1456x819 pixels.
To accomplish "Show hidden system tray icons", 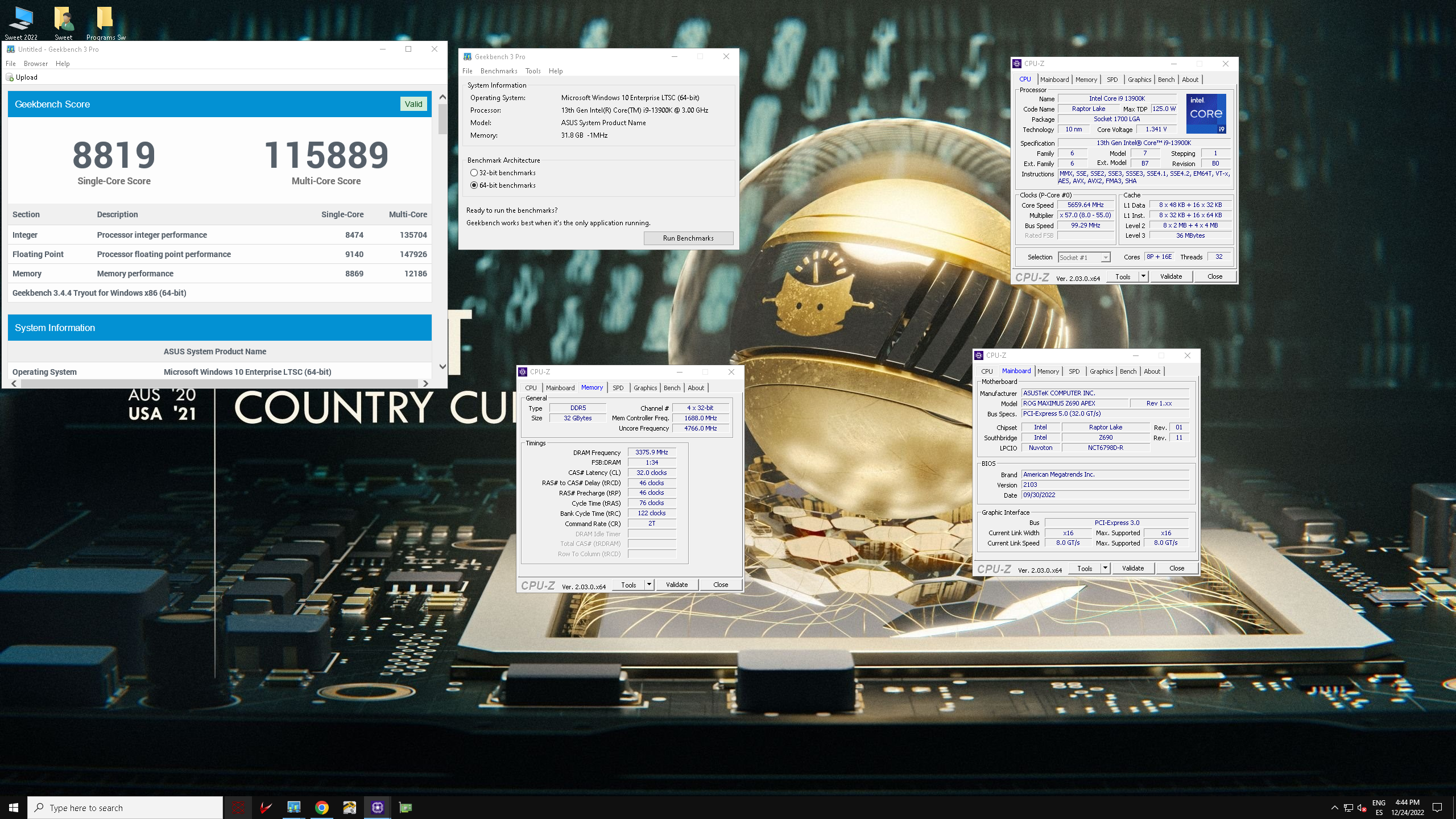I will (1334, 808).
